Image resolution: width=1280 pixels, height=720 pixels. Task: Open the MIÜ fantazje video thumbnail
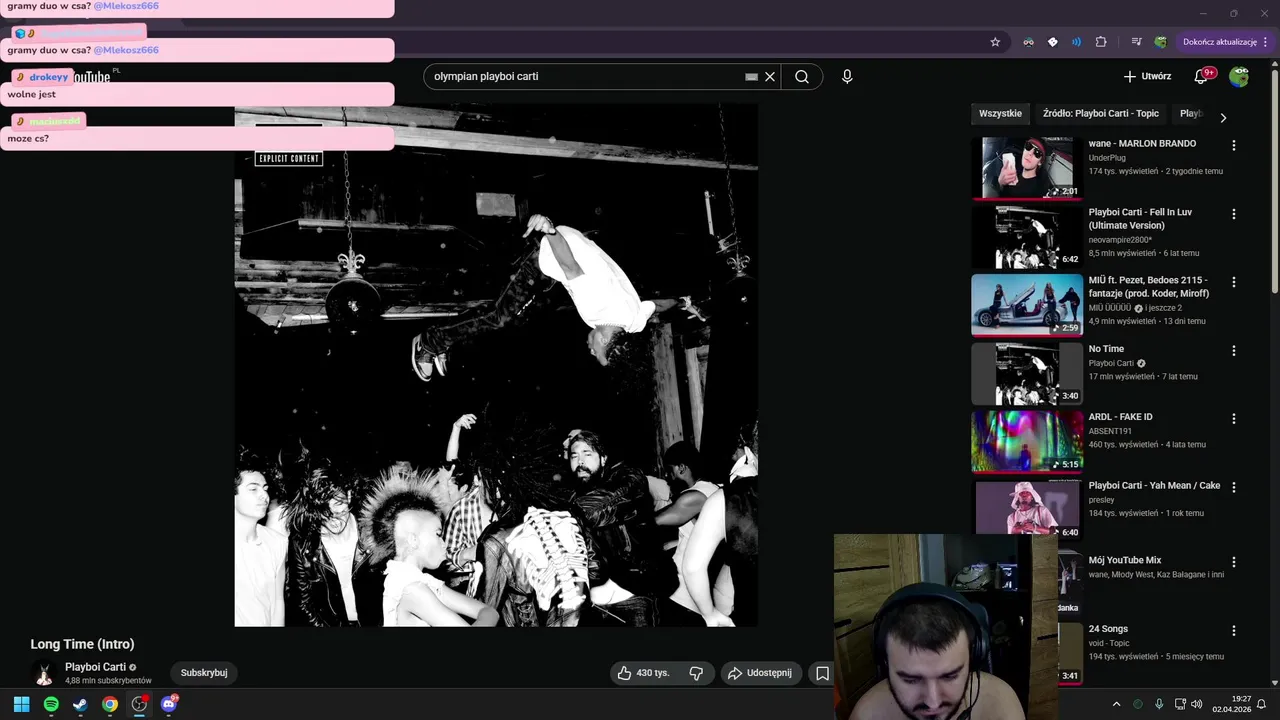pyautogui.click(x=1027, y=305)
